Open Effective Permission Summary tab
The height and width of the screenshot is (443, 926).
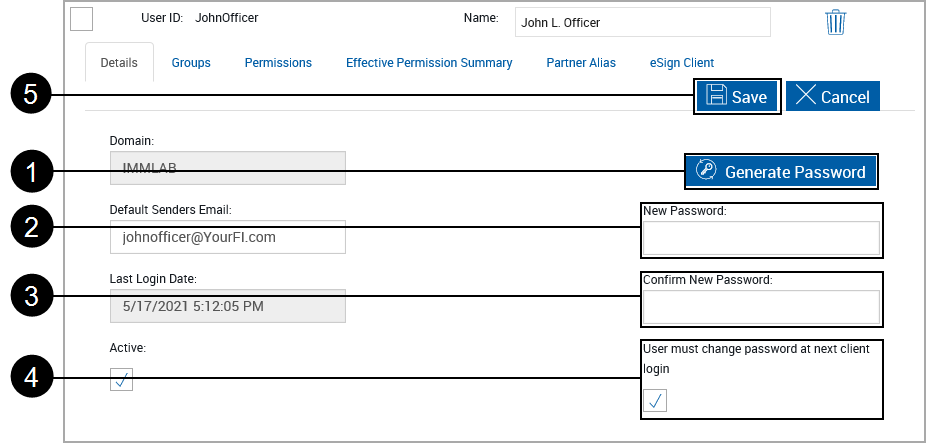tap(429, 62)
